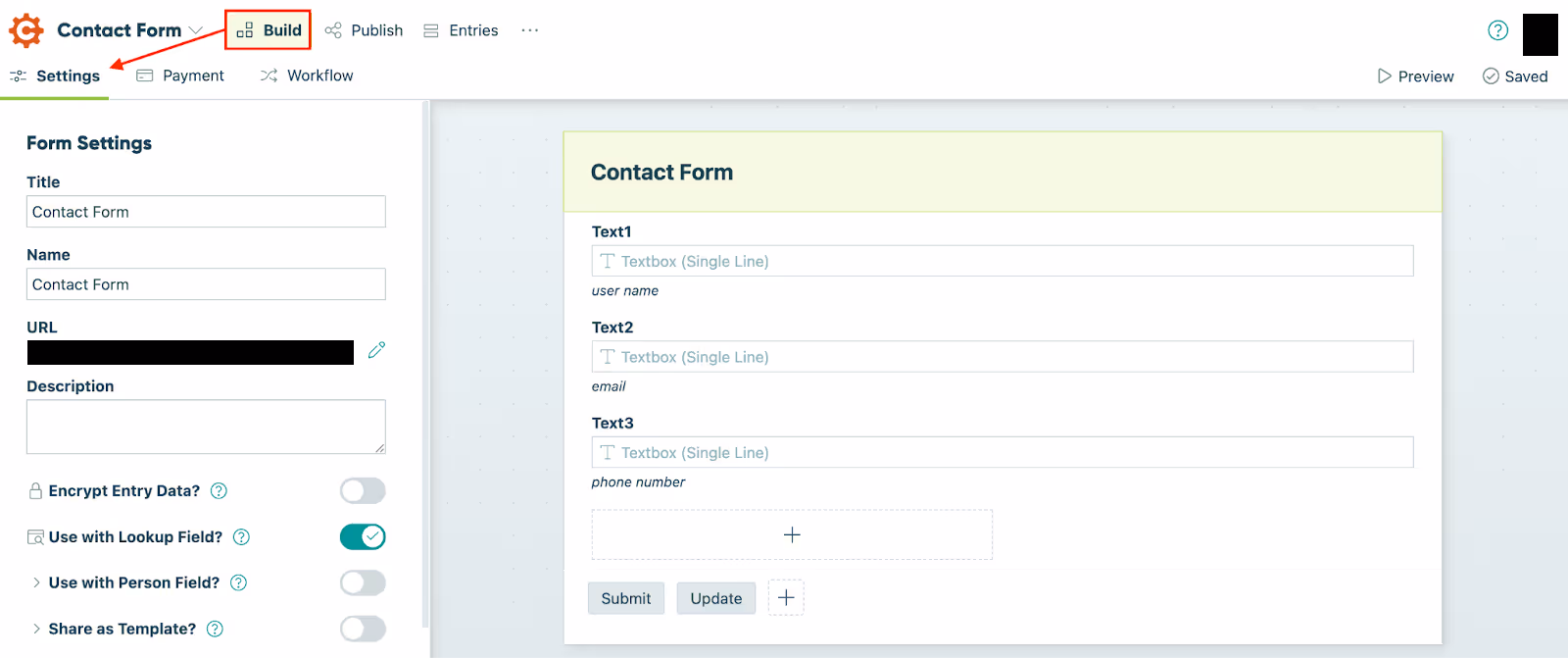Click the help icon in top bar

1497,30
